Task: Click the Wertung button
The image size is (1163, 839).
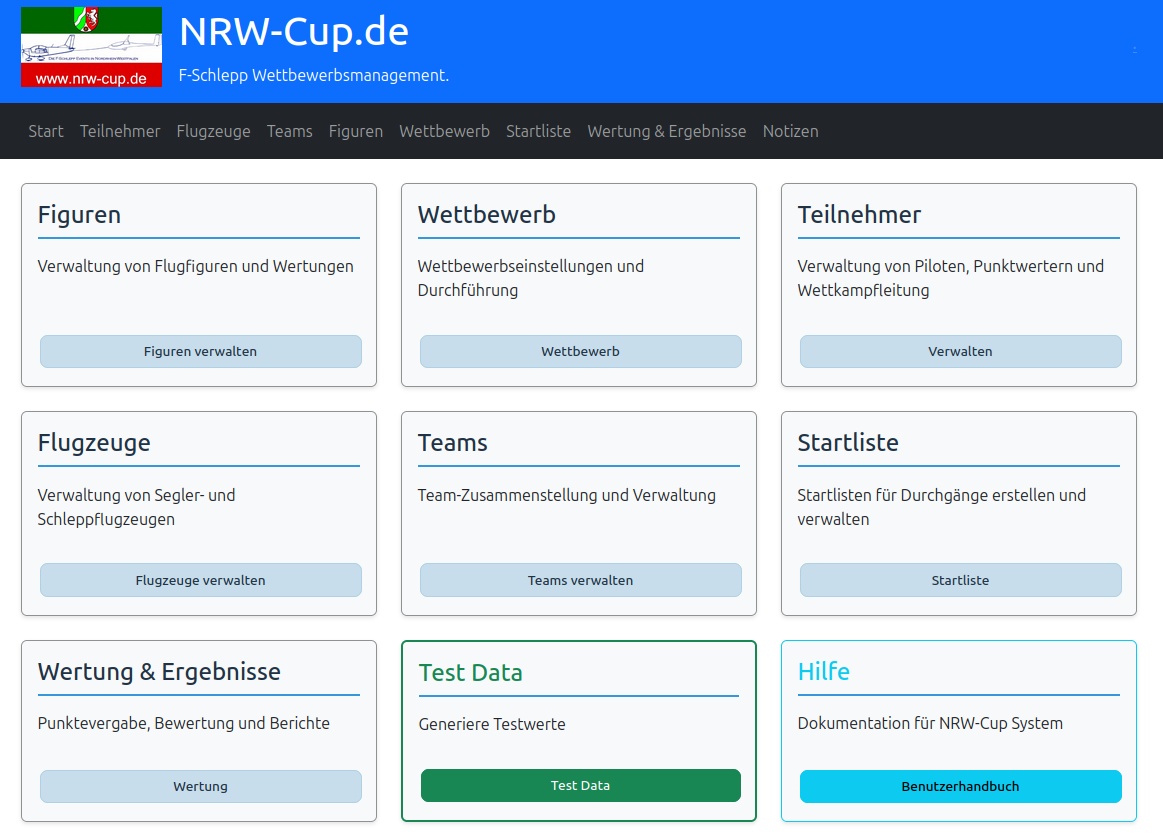Action: (x=200, y=786)
